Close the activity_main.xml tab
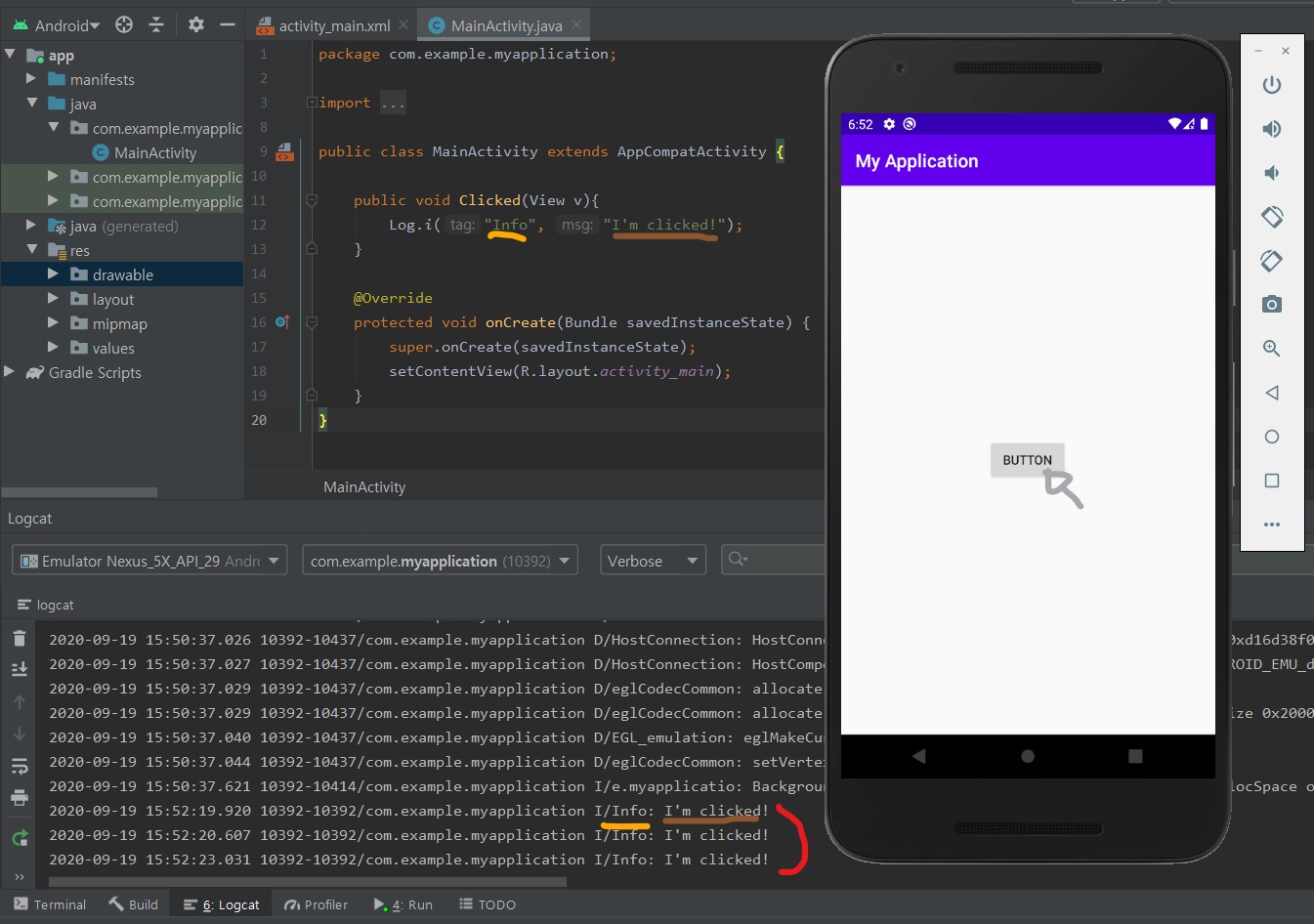The height and width of the screenshot is (924, 1314). 403,25
